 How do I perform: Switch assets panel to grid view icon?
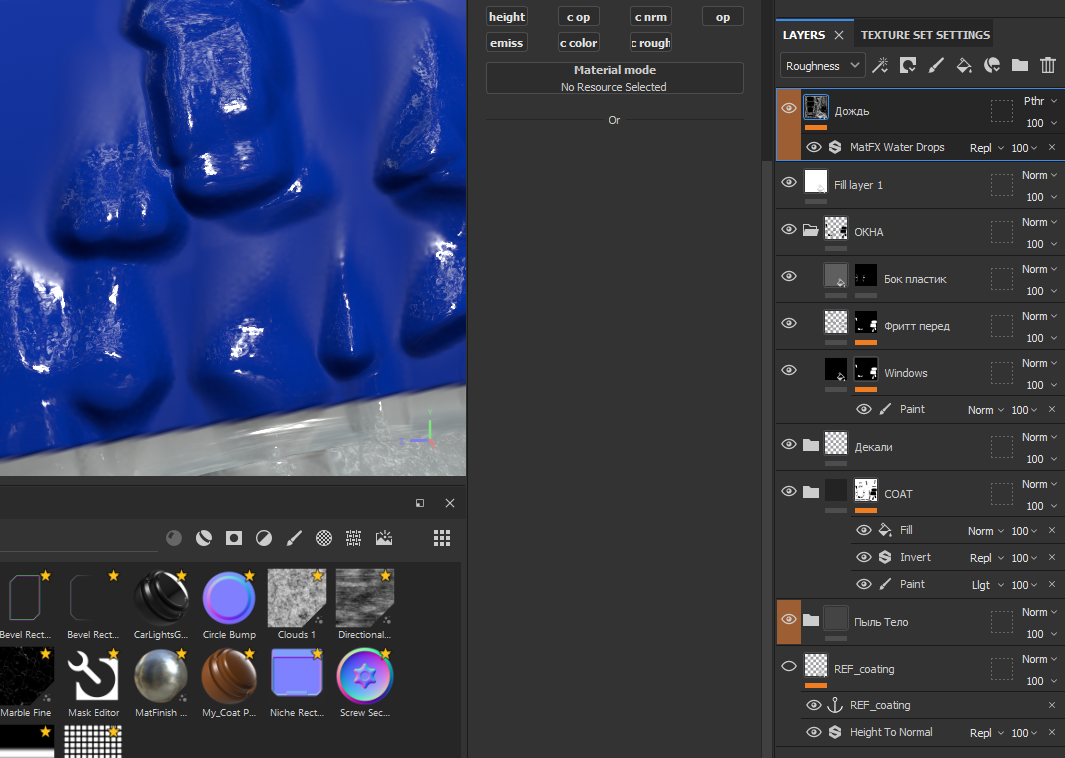click(442, 538)
